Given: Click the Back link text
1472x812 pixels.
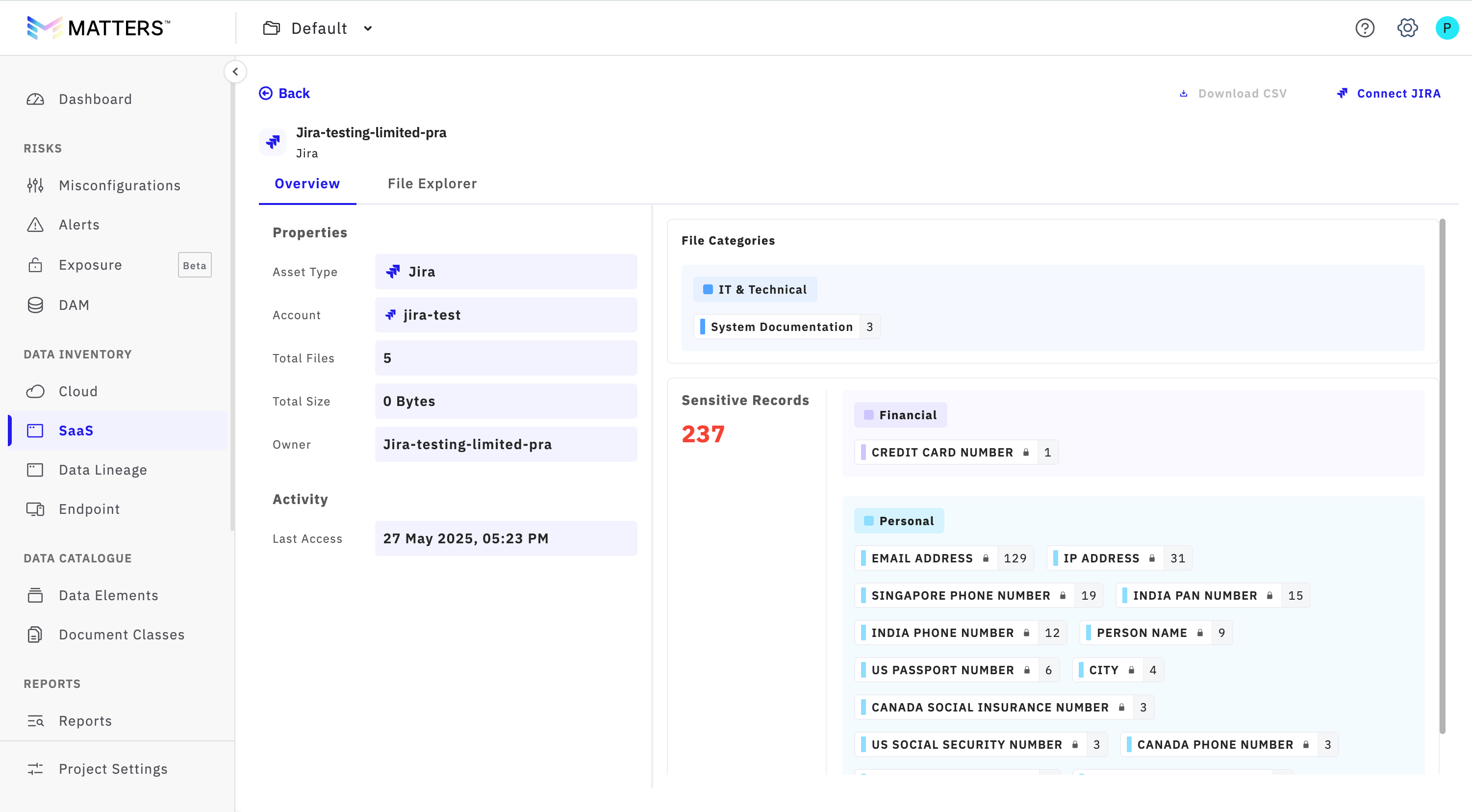Looking at the screenshot, I should [294, 93].
